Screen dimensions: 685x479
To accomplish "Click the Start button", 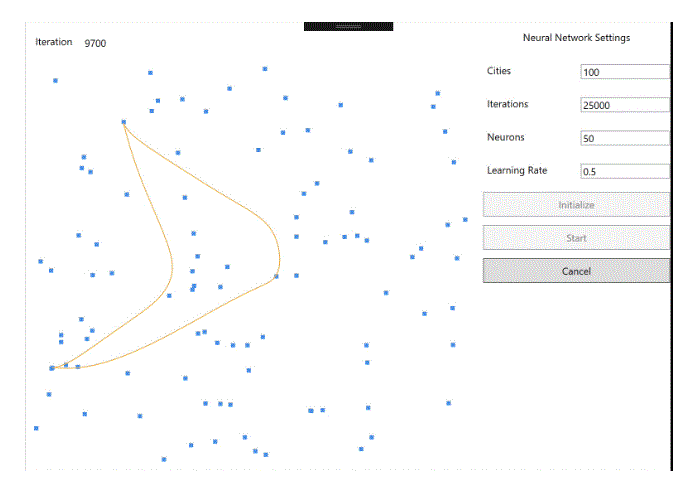I will 576,238.
